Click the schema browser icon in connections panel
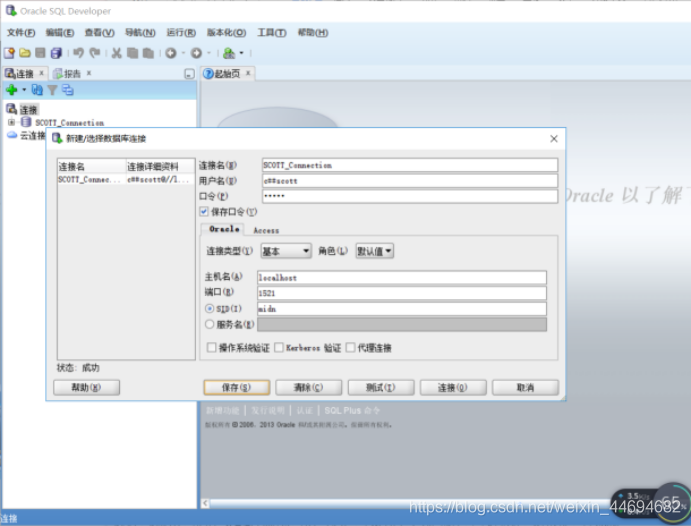Viewport: 691px width, 526px height. 67,90
